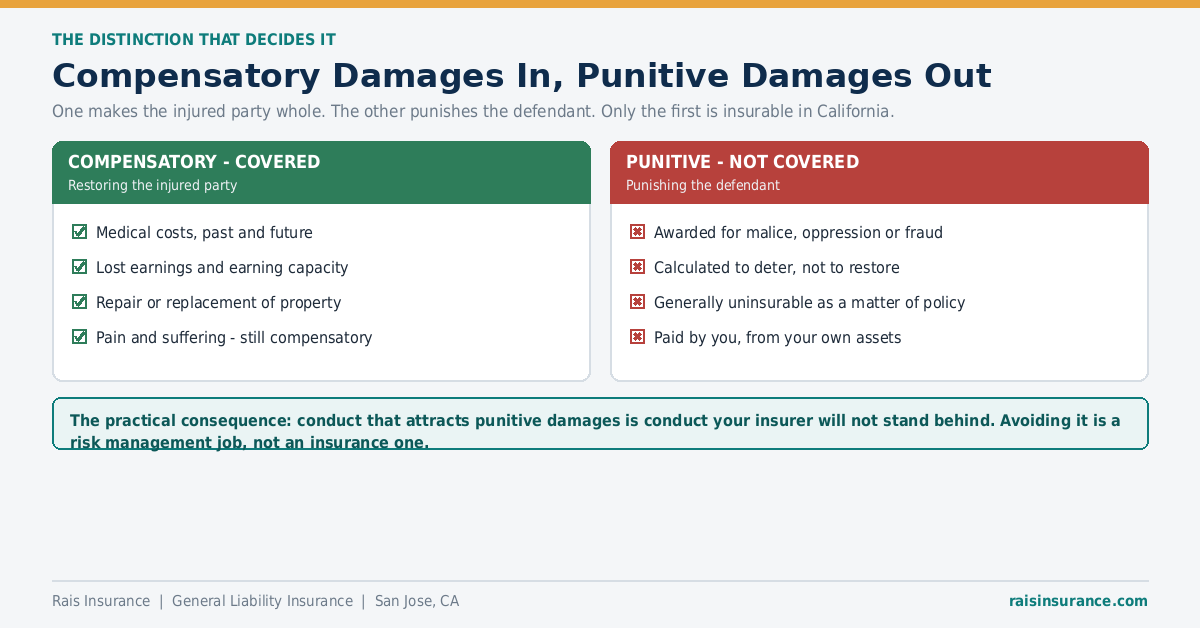Click the checkmark icon beside Pain and suffering
Screen dimensions: 1200x628
point(80,337)
